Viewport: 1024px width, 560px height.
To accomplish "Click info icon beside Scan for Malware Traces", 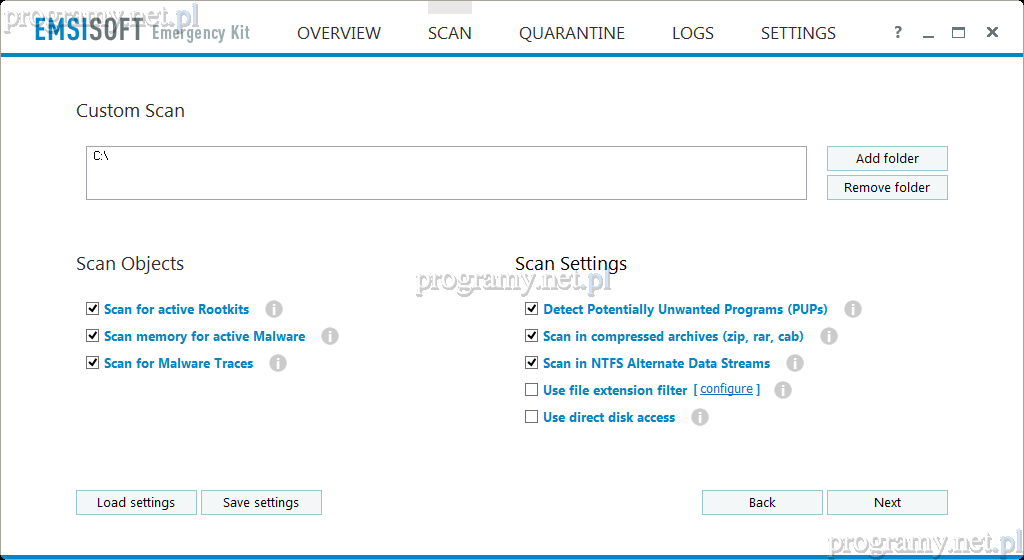I will pos(278,363).
